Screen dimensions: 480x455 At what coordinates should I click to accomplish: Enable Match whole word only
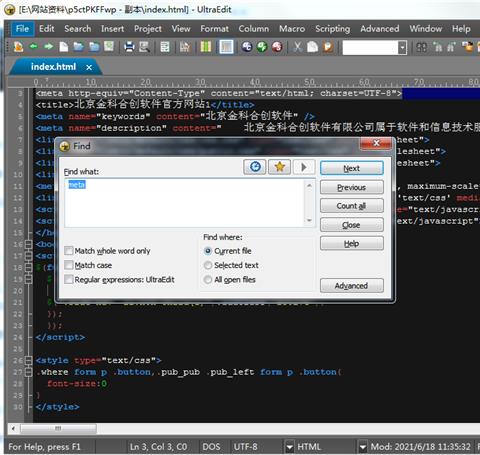(x=69, y=250)
